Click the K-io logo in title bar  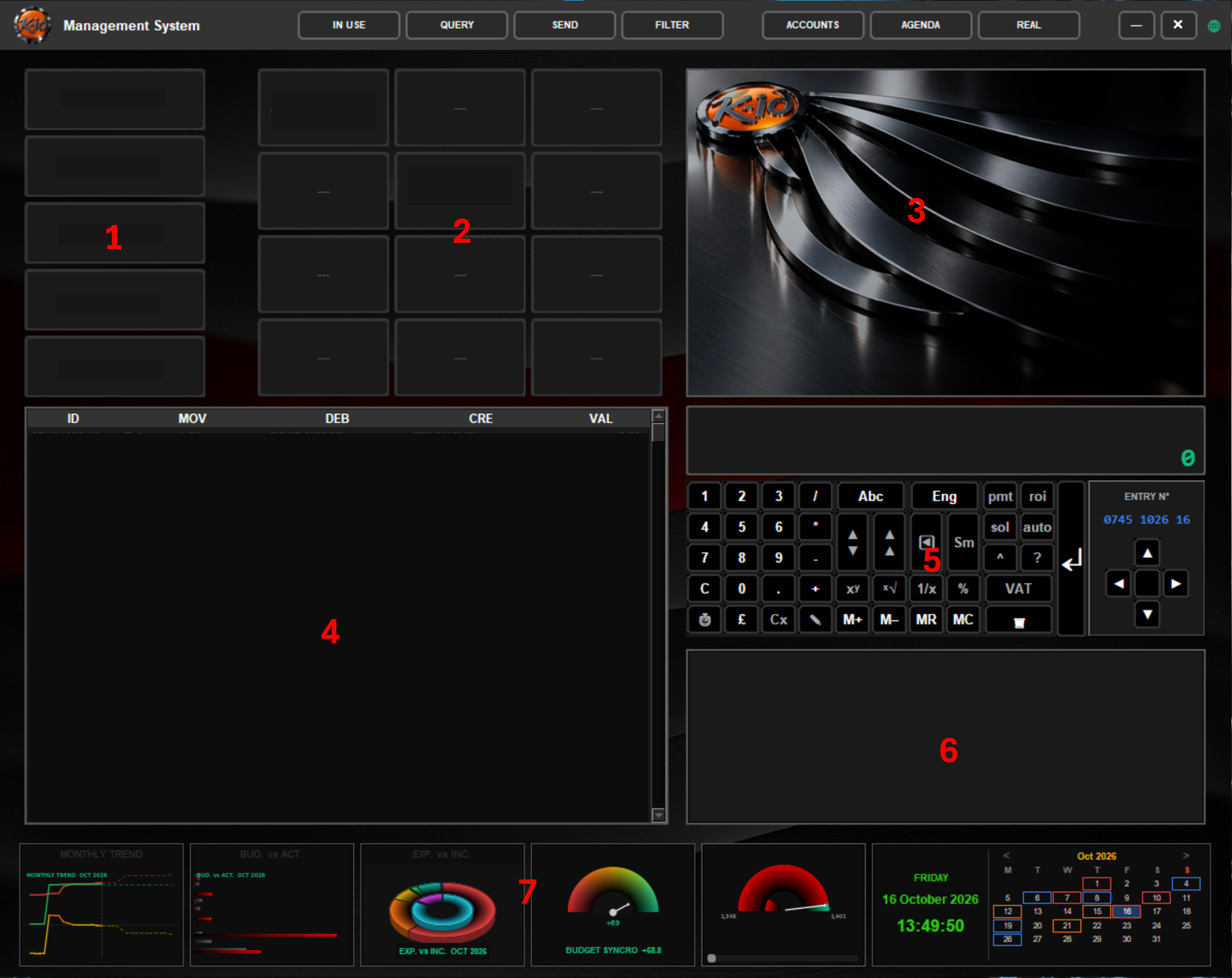click(x=32, y=25)
